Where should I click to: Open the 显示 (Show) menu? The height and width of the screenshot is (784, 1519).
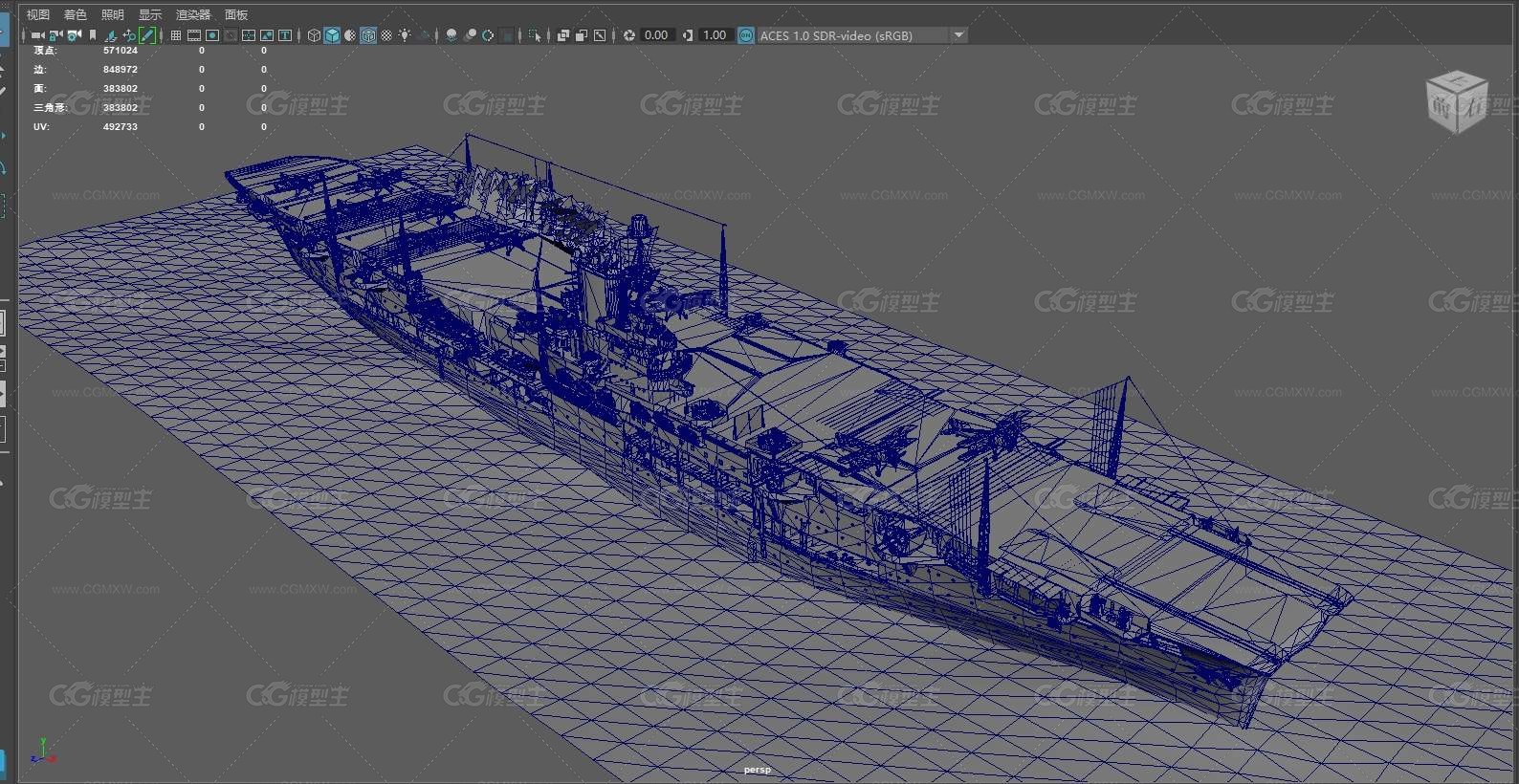pos(150,14)
